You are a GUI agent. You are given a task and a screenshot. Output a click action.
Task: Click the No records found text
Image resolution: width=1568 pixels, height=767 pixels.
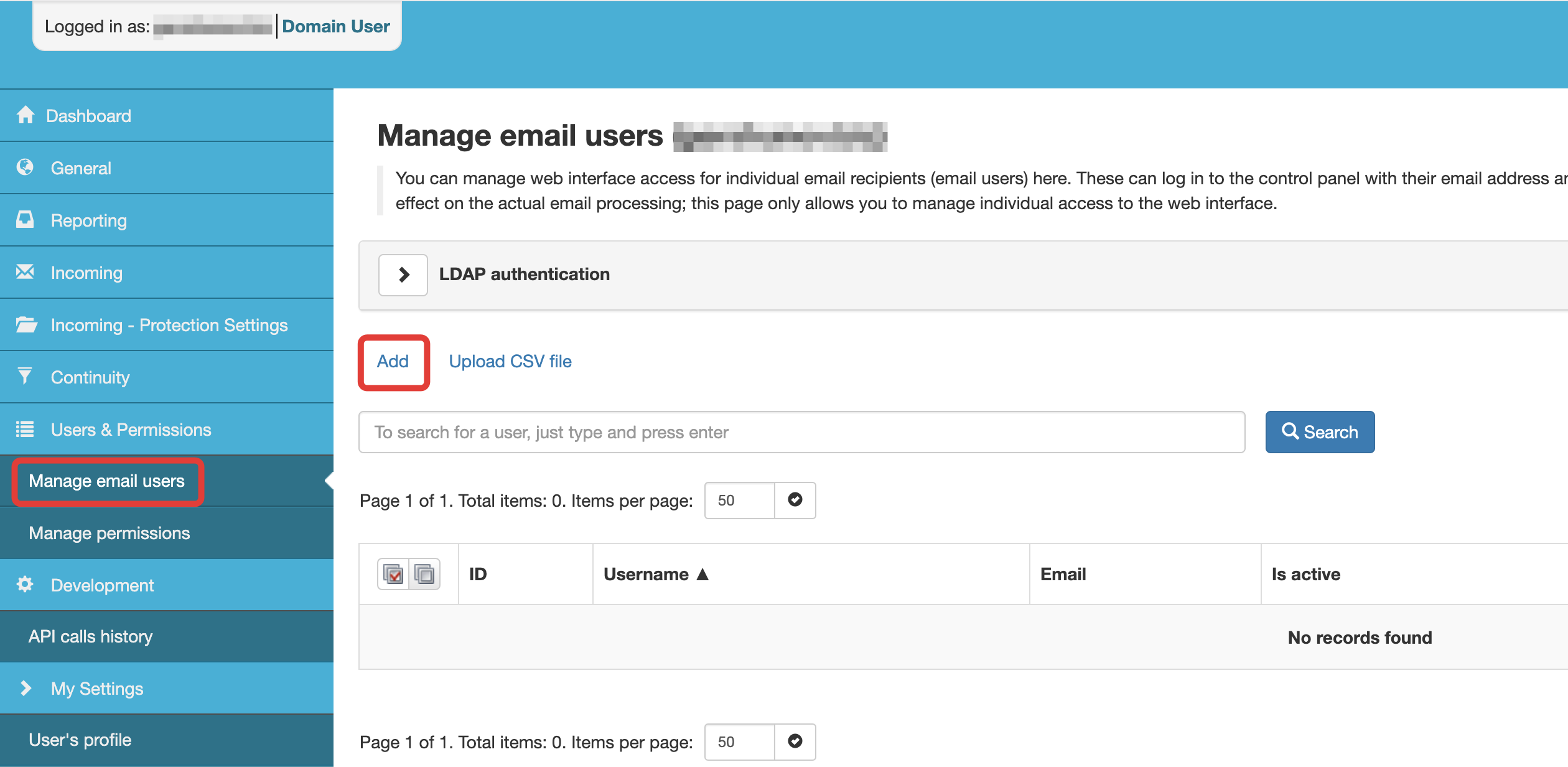pyautogui.click(x=1360, y=638)
